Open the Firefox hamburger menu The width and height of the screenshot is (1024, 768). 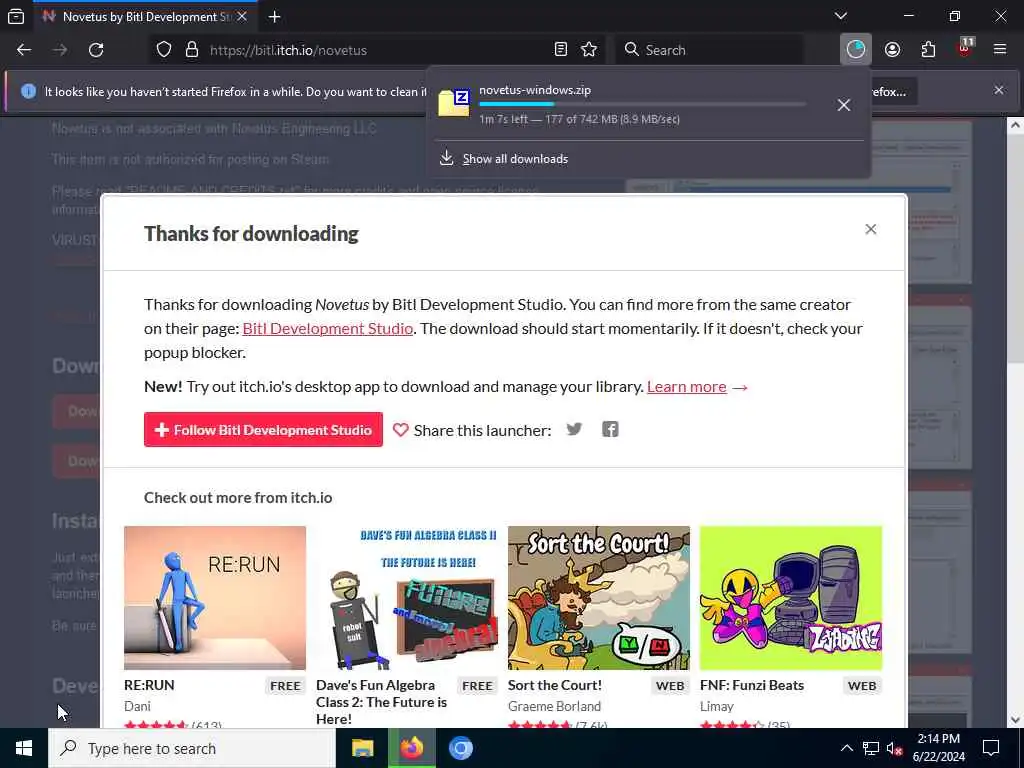[x=1000, y=50]
